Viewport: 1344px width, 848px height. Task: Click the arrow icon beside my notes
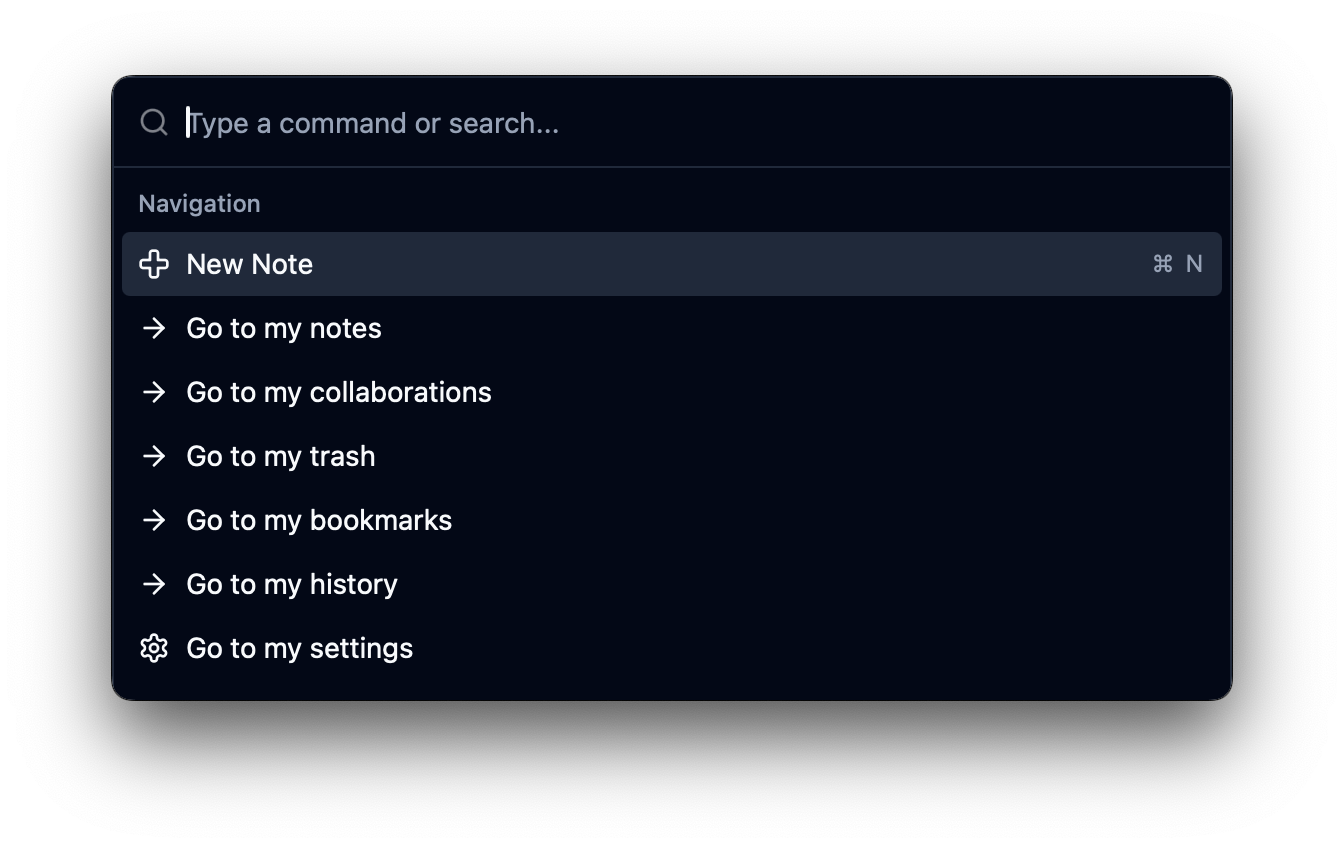154,328
